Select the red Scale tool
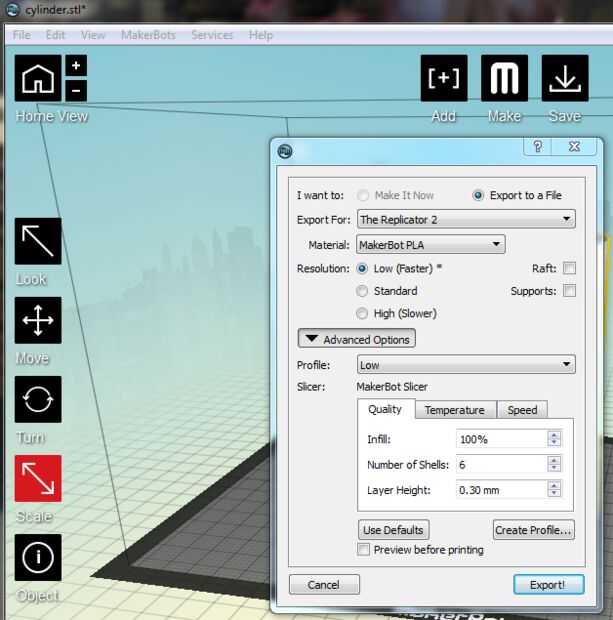The width and height of the screenshot is (613, 620). click(38, 478)
